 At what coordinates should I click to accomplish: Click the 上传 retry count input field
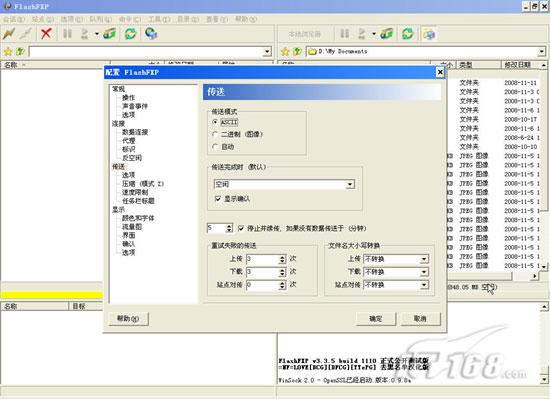coord(262,259)
